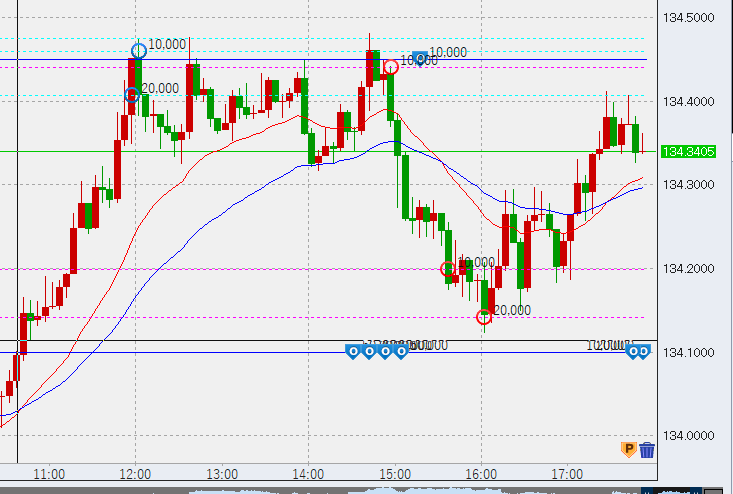733x494 pixels.
Task: Select left order tag of far-right tag pair
Action: (631, 350)
